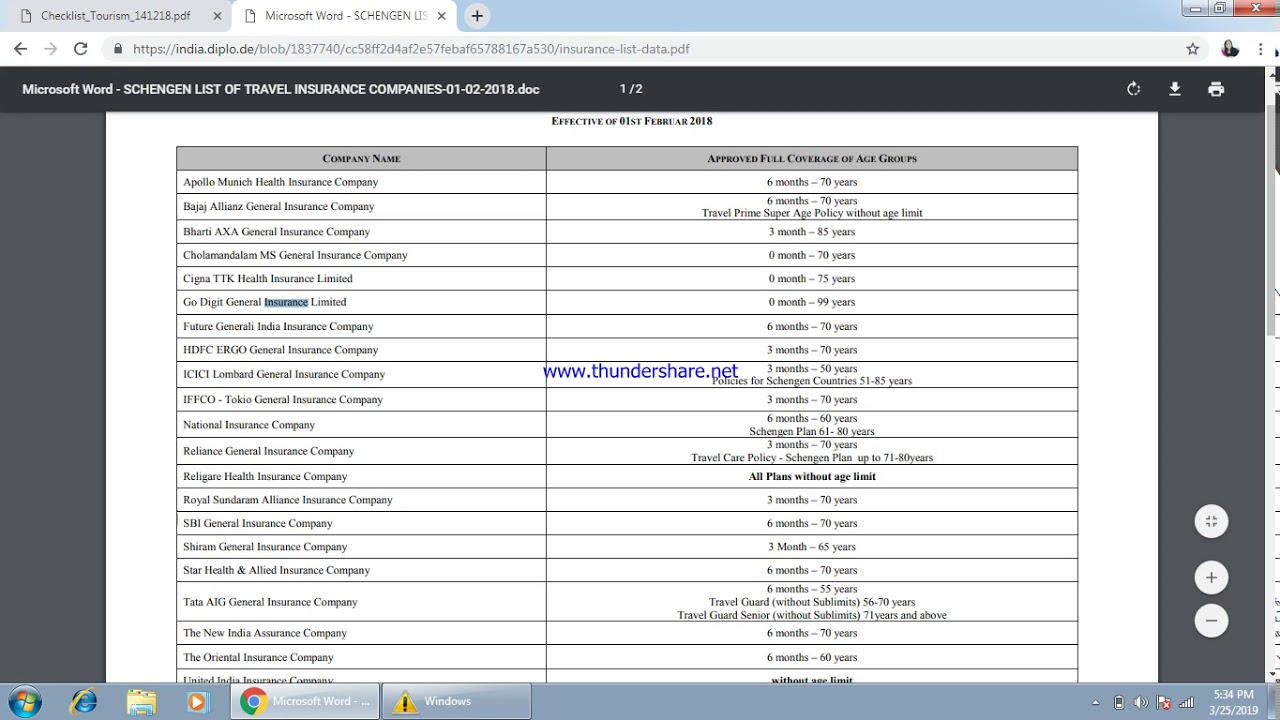1280x720 pixels.
Task: Click the address bar URL
Action: [x=410, y=48]
